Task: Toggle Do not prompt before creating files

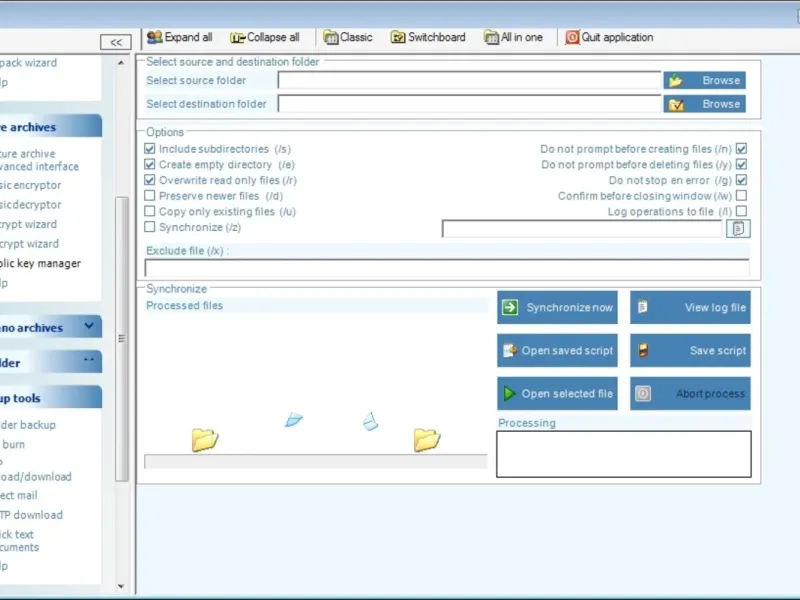Action: [741, 148]
